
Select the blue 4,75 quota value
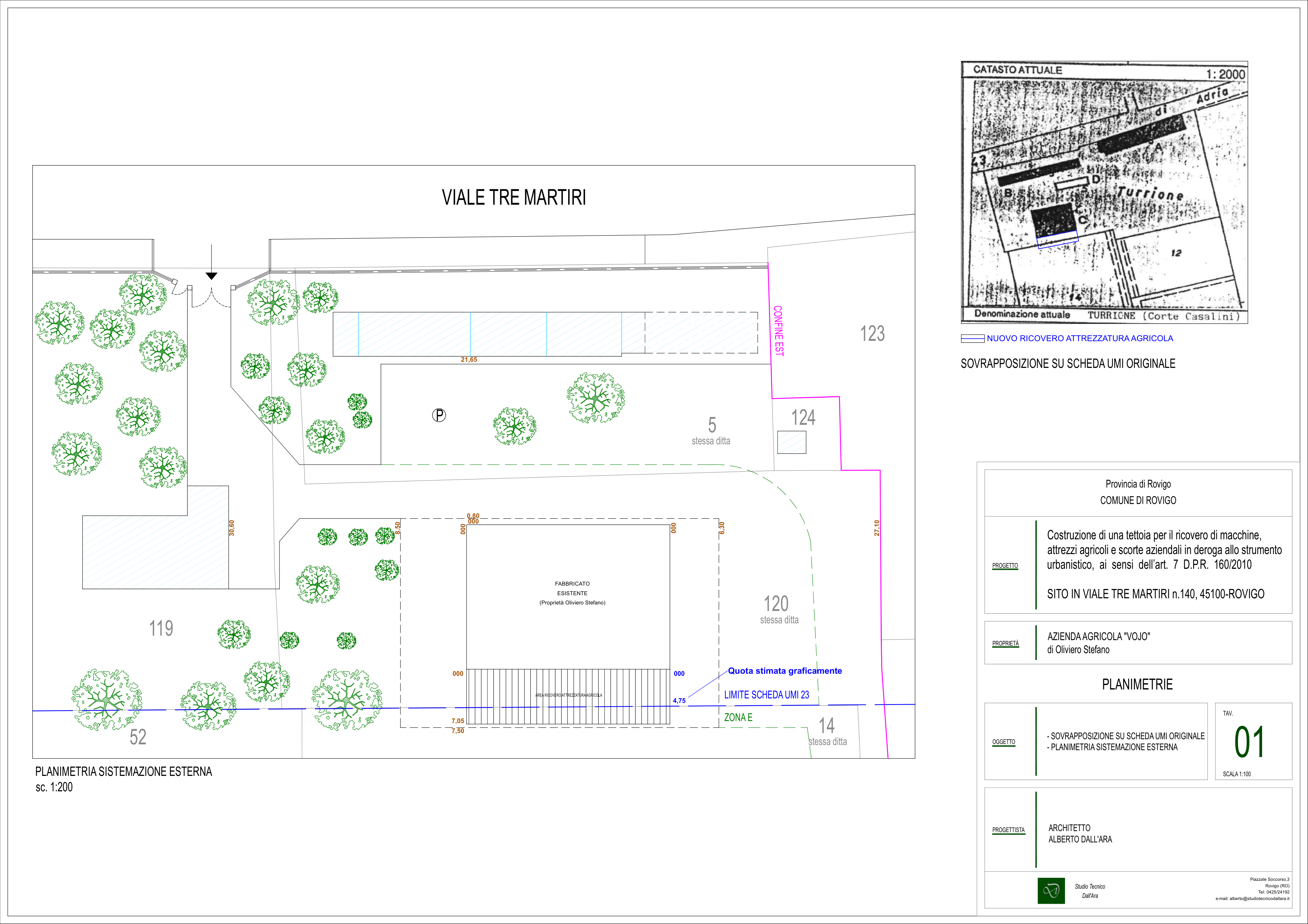point(679,701)
